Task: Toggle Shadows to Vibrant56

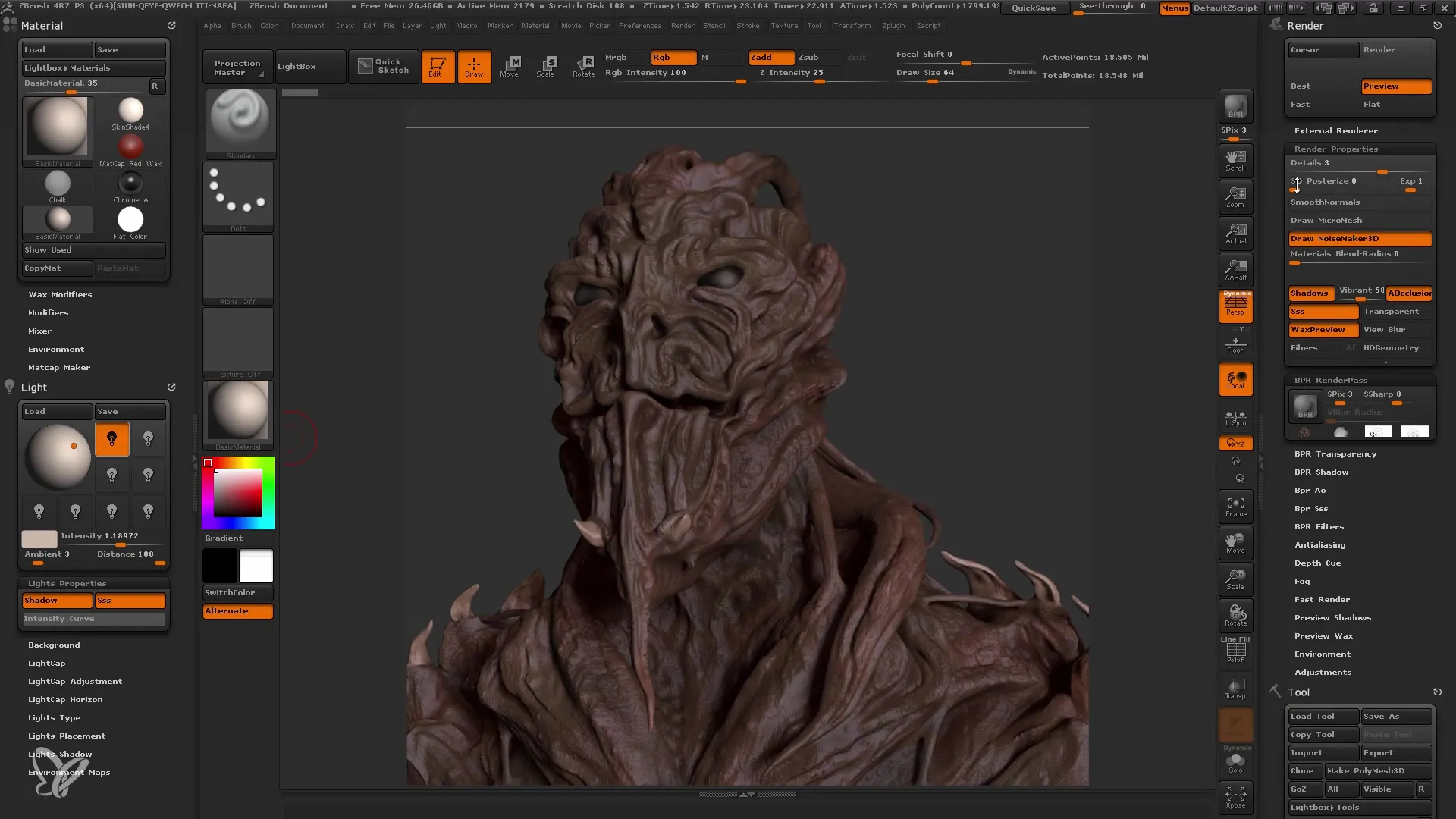Action: [x=1310, y=293]
